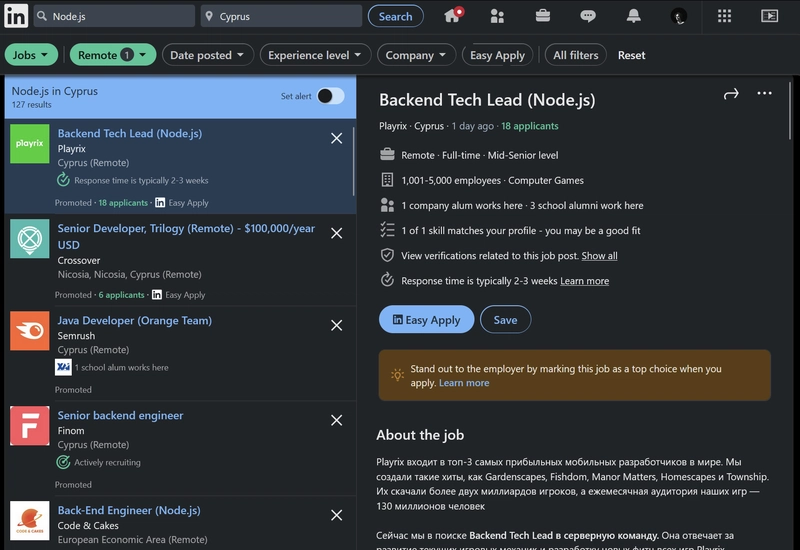Open the All filters panel
The height and width of the screenshot is (550, 800).
point(576,55)
